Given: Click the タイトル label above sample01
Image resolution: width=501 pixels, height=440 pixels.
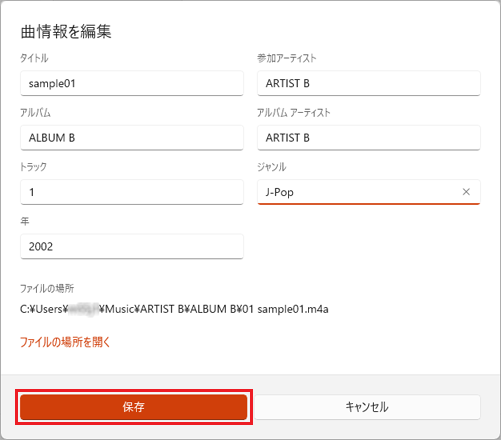Looking at the screenshot, I should (34, 58).
